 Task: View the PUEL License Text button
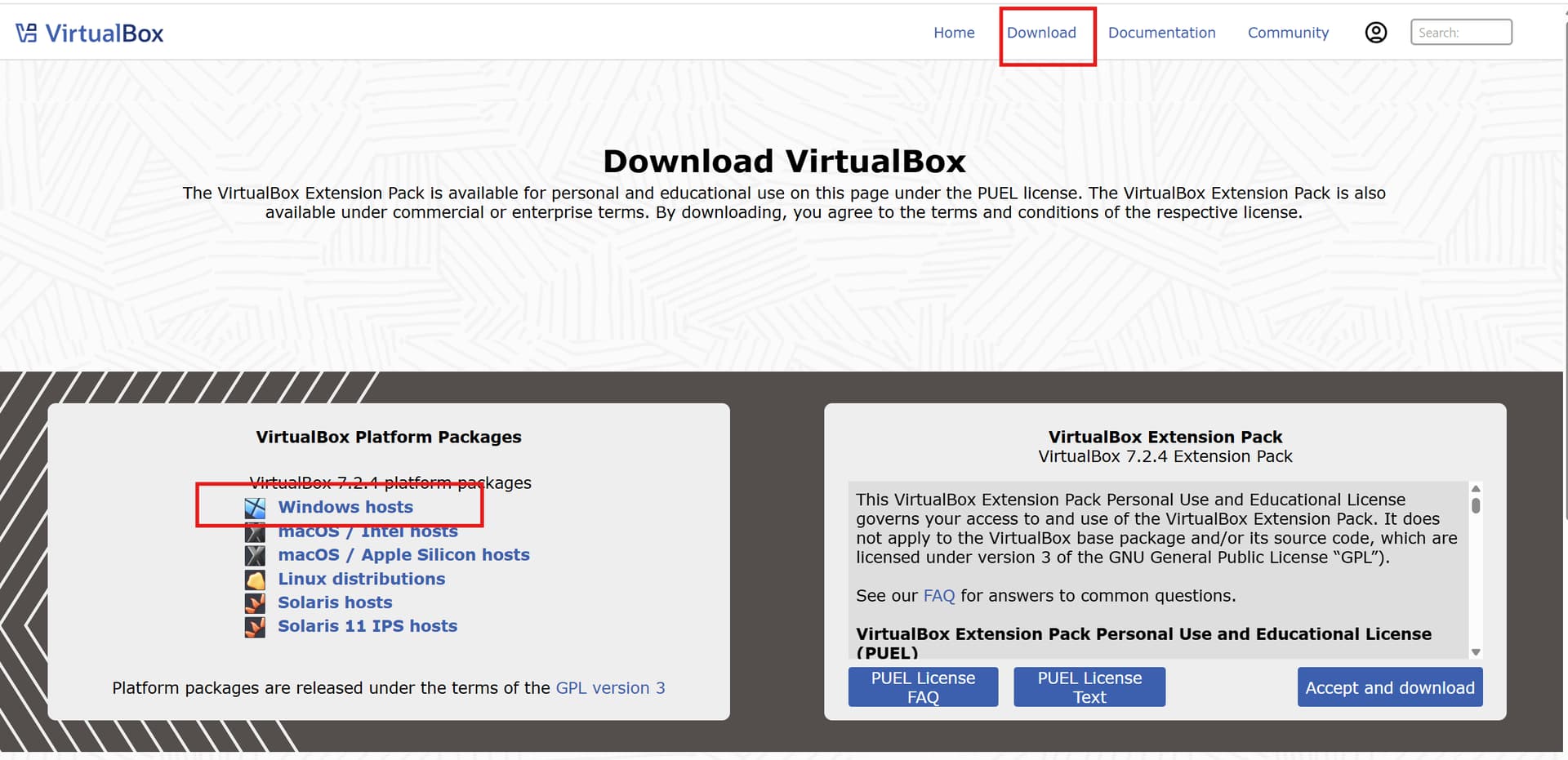(x=1089, y=687)
